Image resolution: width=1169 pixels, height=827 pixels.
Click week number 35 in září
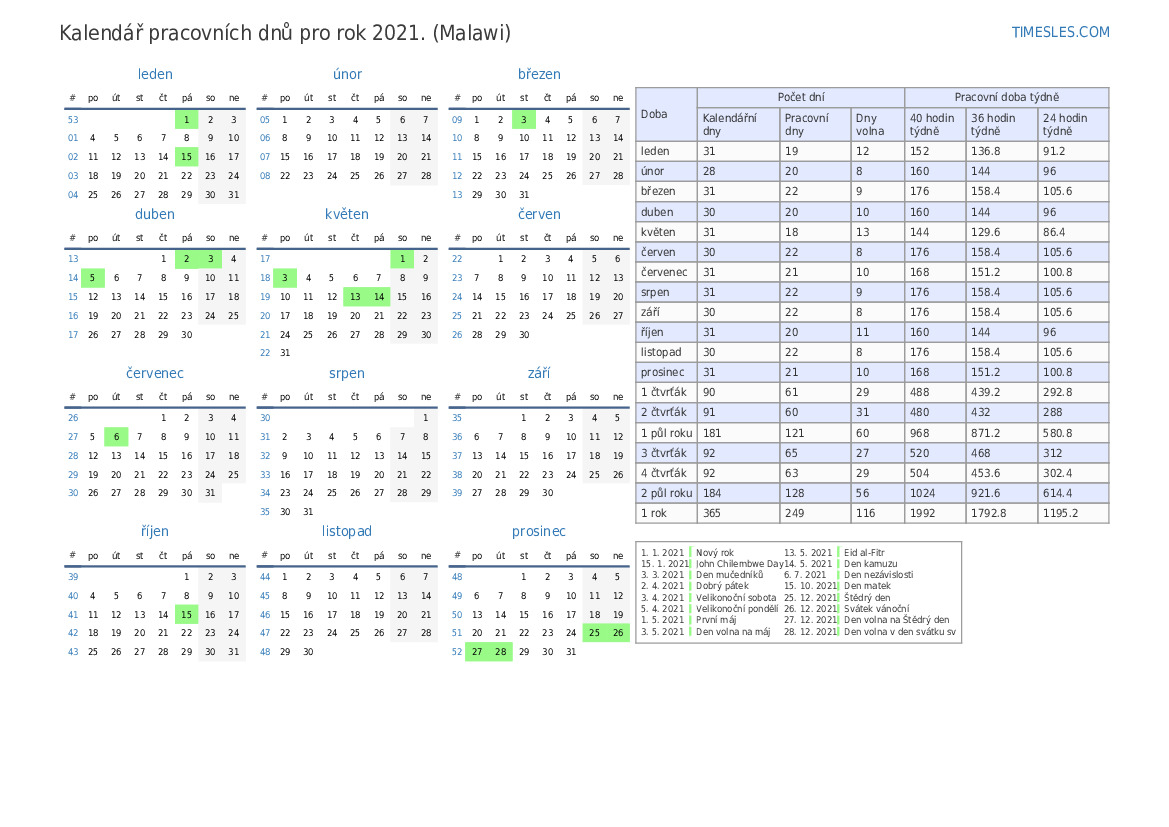pyautogui.click(x=457, y=418)
